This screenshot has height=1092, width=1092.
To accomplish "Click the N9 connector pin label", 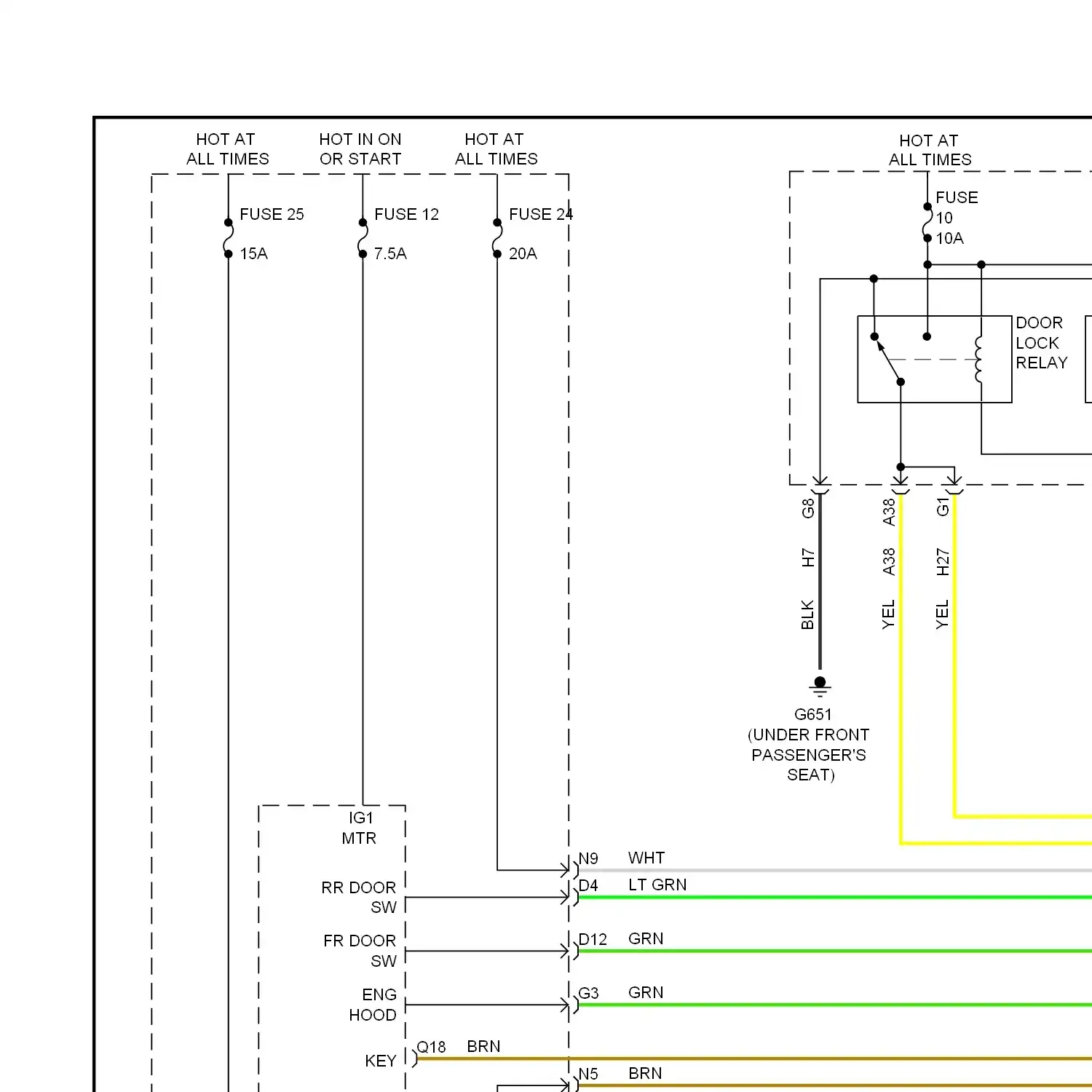I will tap(588, 858).
